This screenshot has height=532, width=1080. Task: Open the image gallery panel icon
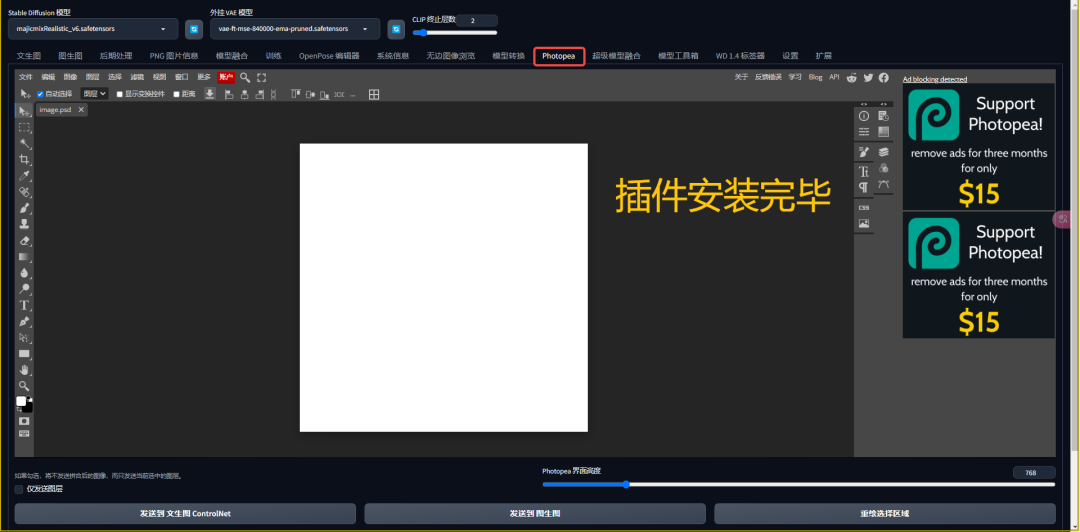point(864,223)
